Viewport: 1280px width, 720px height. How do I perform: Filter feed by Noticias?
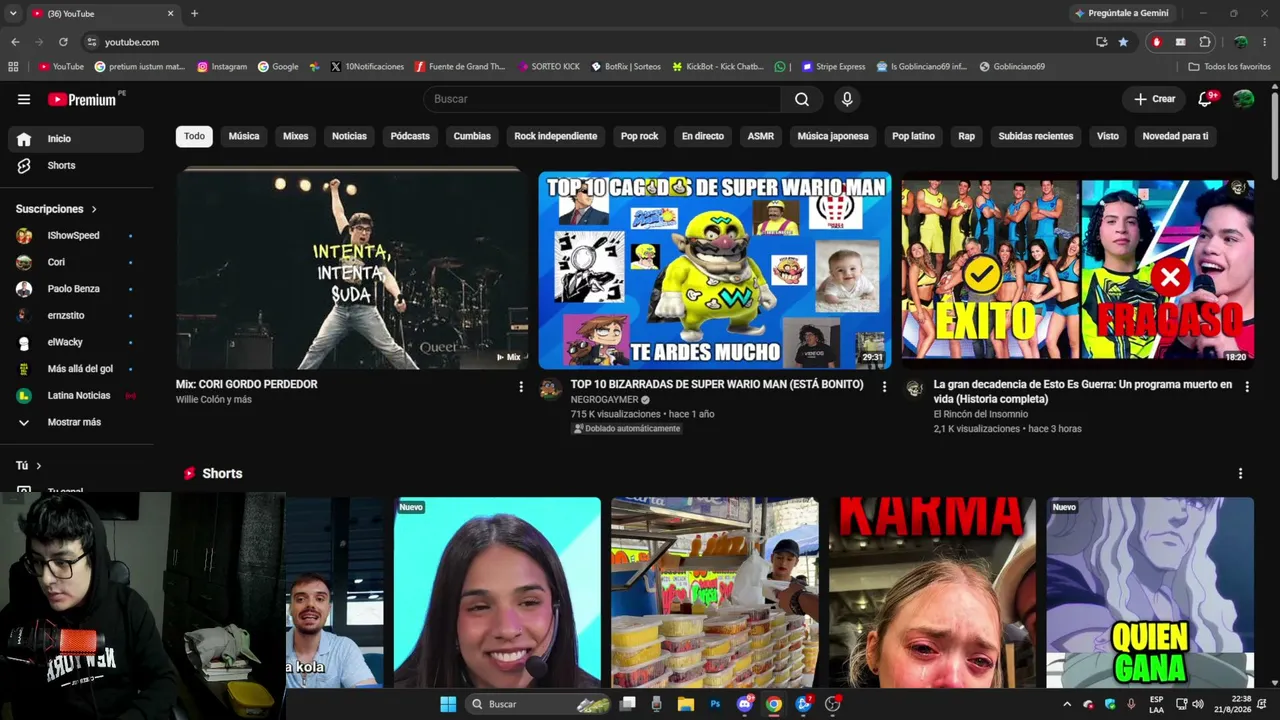(x=349, y=136)
